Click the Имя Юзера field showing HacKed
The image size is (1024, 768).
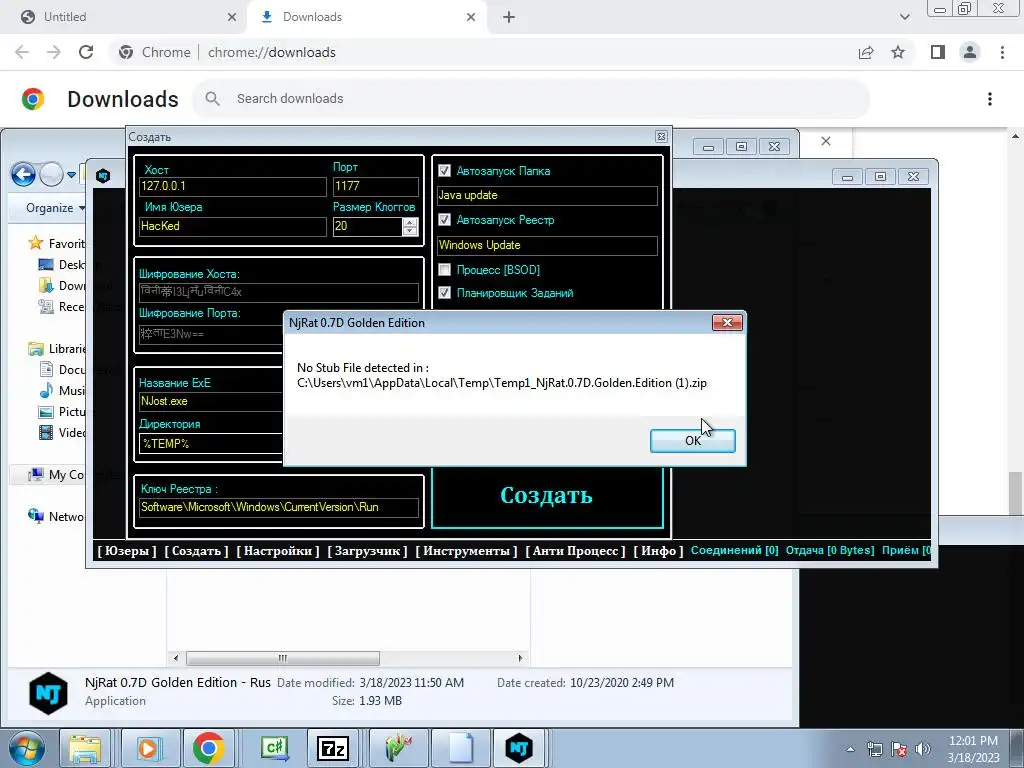pos(232,227)
